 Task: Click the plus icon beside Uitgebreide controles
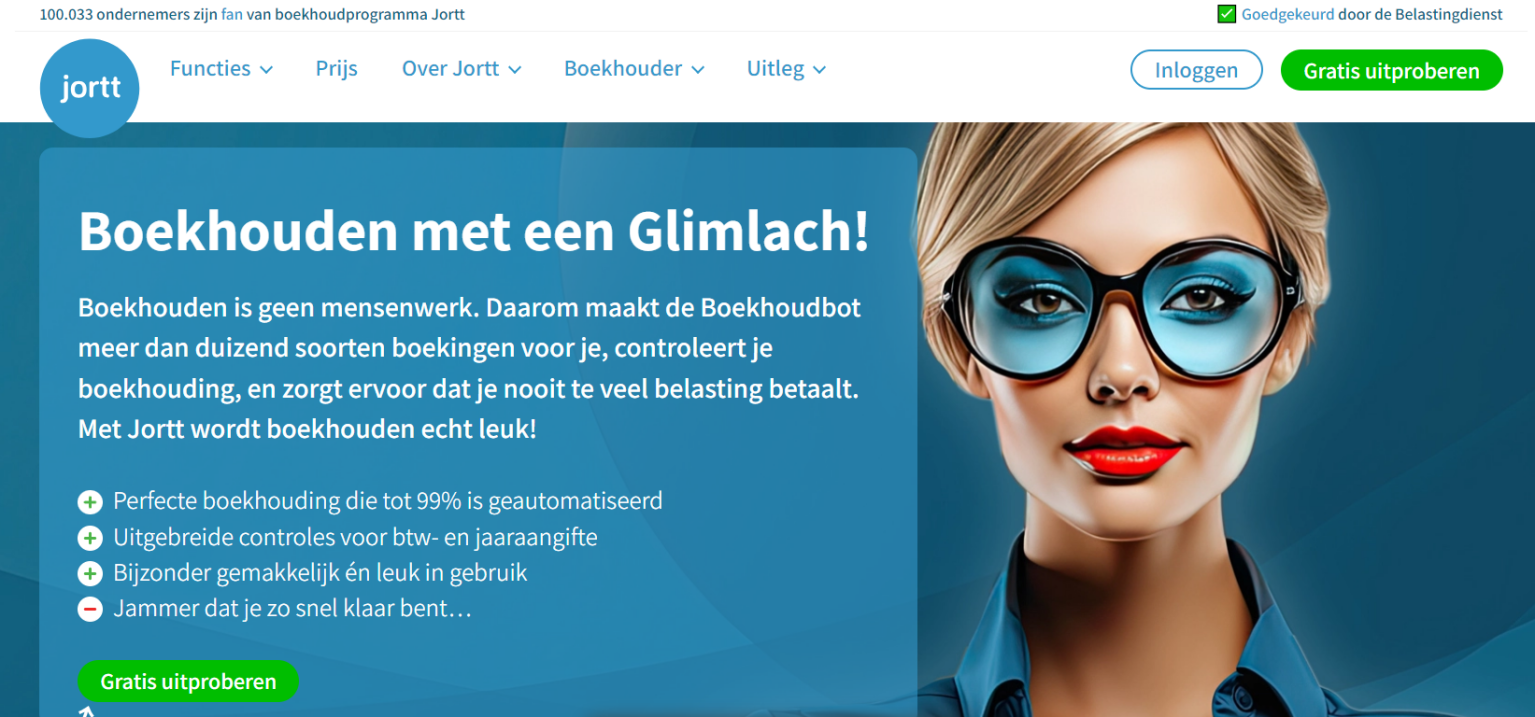click(x=90, y=538)
